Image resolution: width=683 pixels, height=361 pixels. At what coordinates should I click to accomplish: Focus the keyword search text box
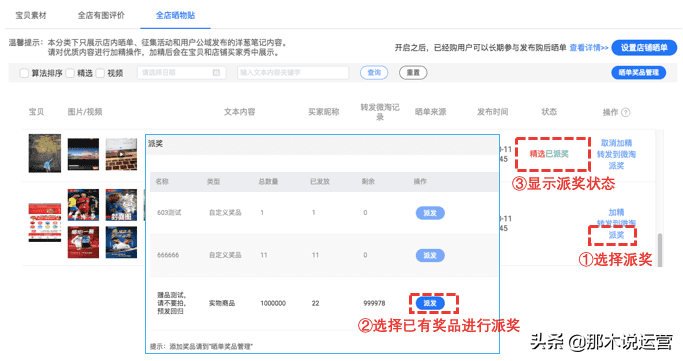(x=293, y=73)
